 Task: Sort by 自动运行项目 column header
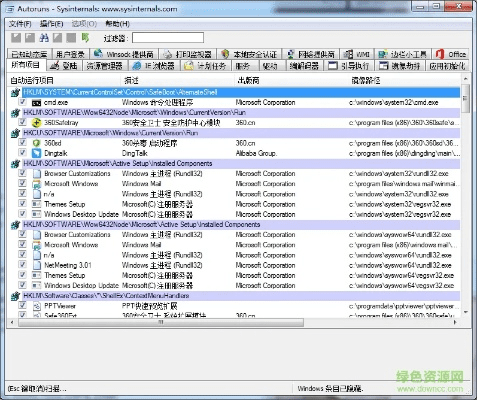click(x=63, y=80)
